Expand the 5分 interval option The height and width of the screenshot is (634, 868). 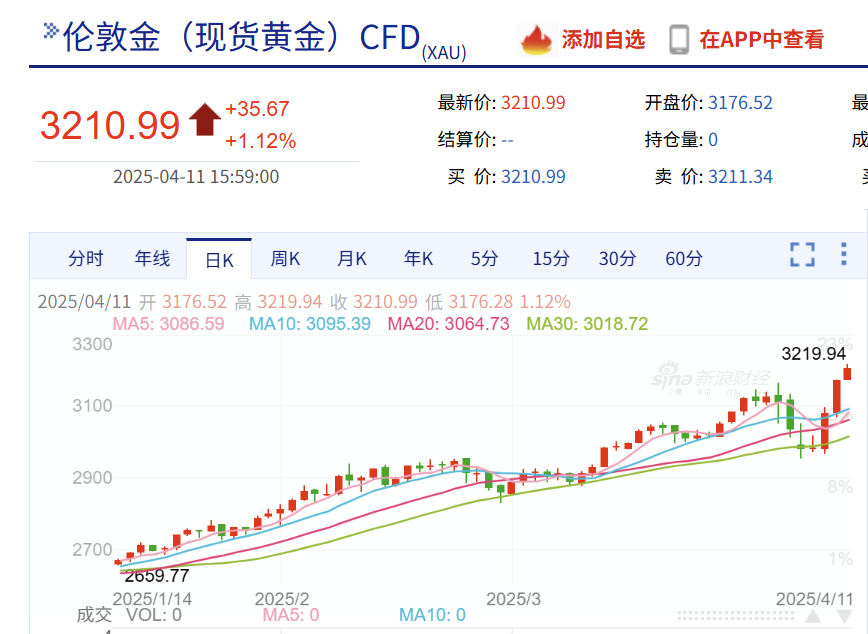click(x=483, y=258)
